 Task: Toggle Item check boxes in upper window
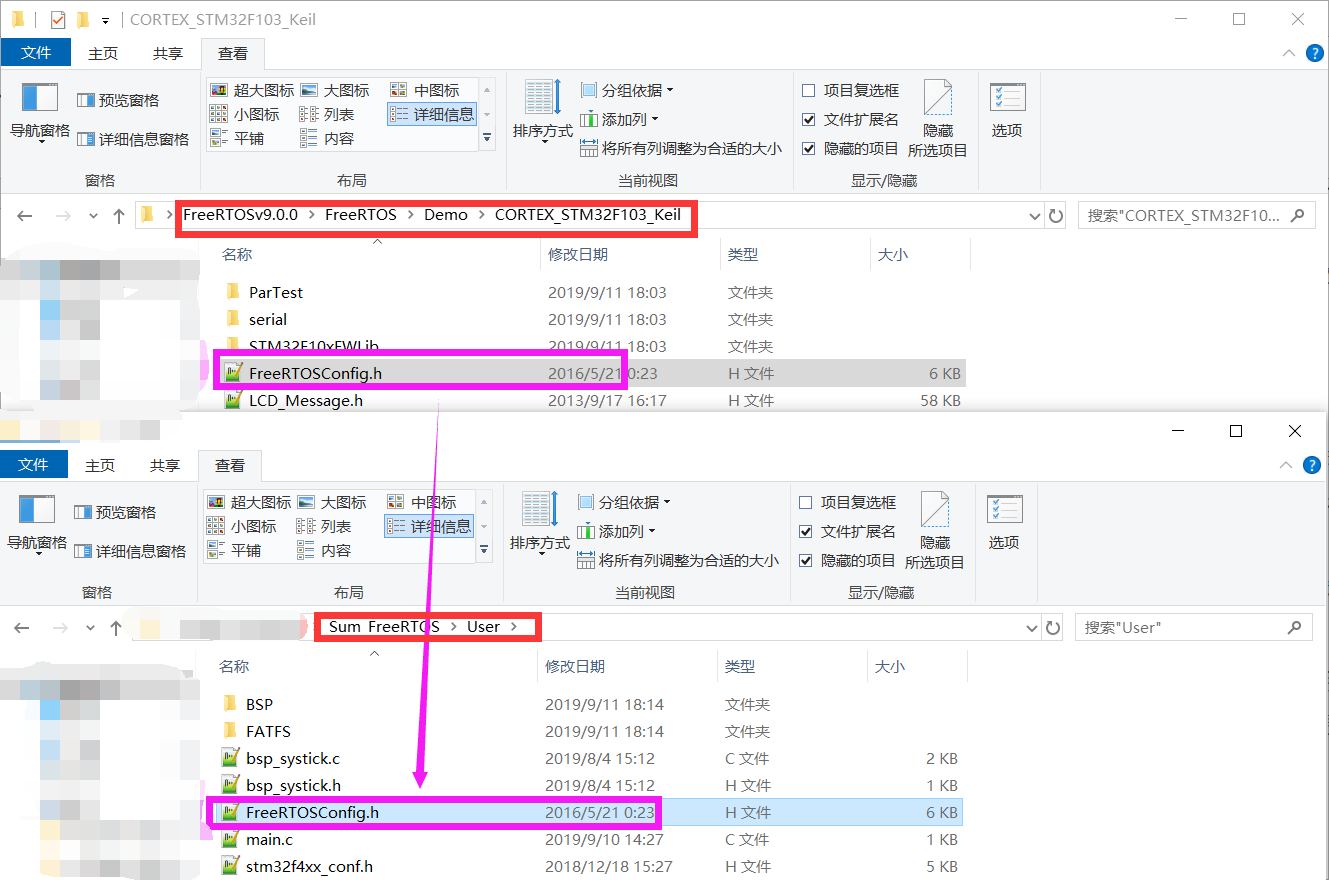click(x=850, y=90)
